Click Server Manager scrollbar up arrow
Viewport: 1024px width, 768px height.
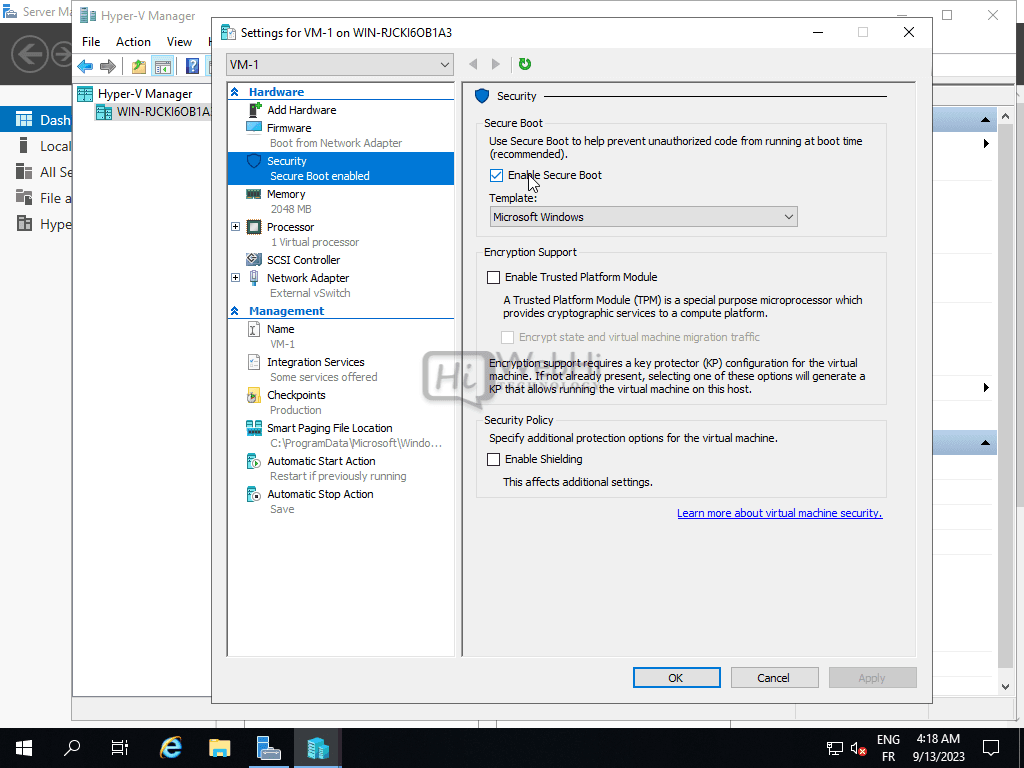[1006, 116]
